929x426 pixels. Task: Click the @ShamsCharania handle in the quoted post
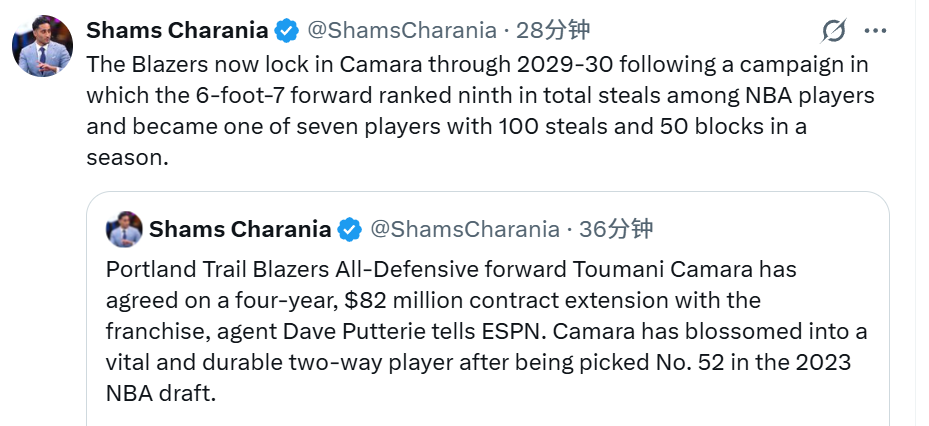pyautogui.click(x=465, y=230)
